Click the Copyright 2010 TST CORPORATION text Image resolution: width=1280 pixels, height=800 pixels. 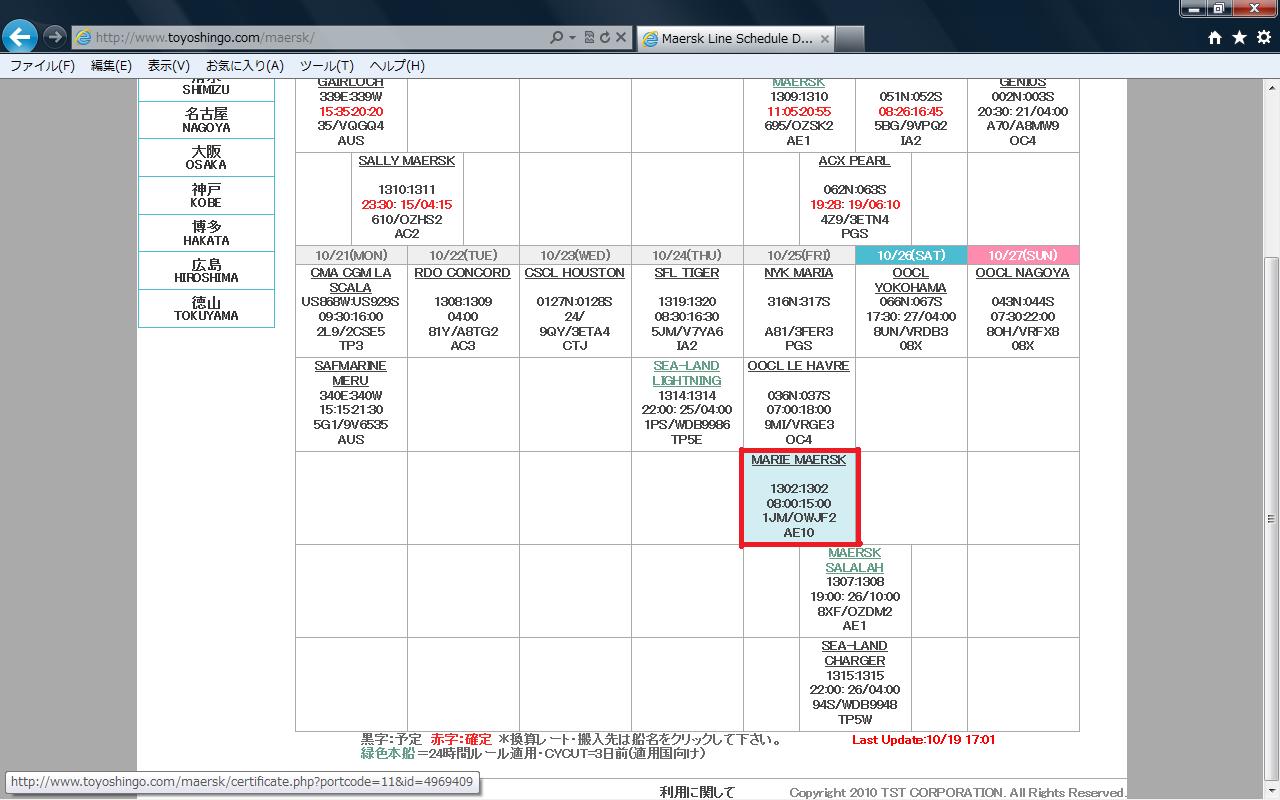tap(957, 793)
